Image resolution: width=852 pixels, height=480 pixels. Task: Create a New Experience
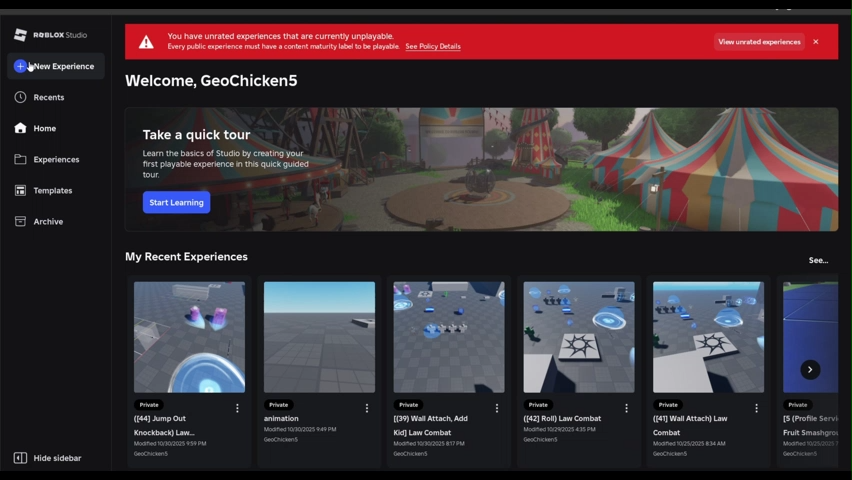pos(56,66)
